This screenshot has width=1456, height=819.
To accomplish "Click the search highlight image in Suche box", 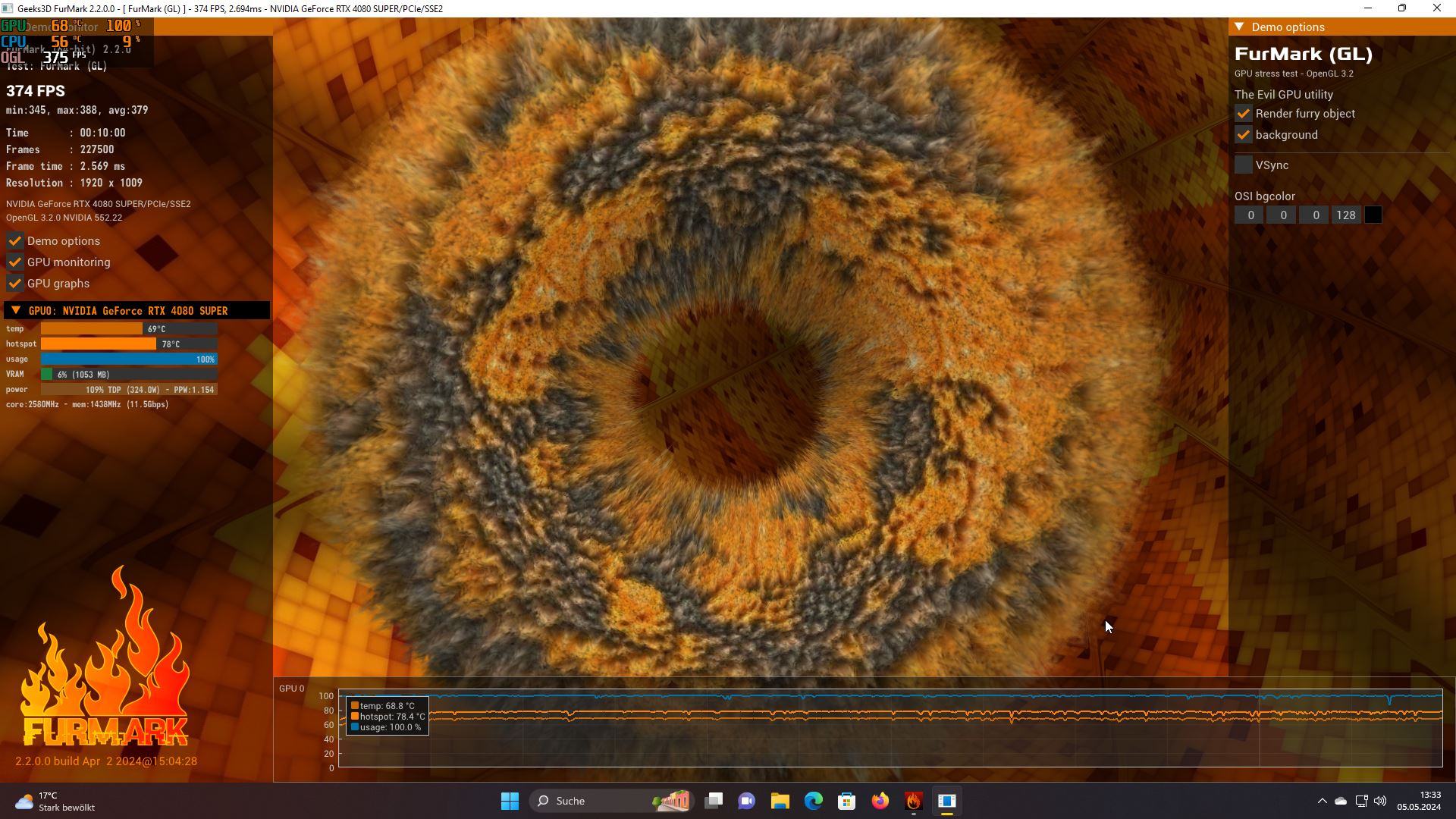I will tap(671, 801).
